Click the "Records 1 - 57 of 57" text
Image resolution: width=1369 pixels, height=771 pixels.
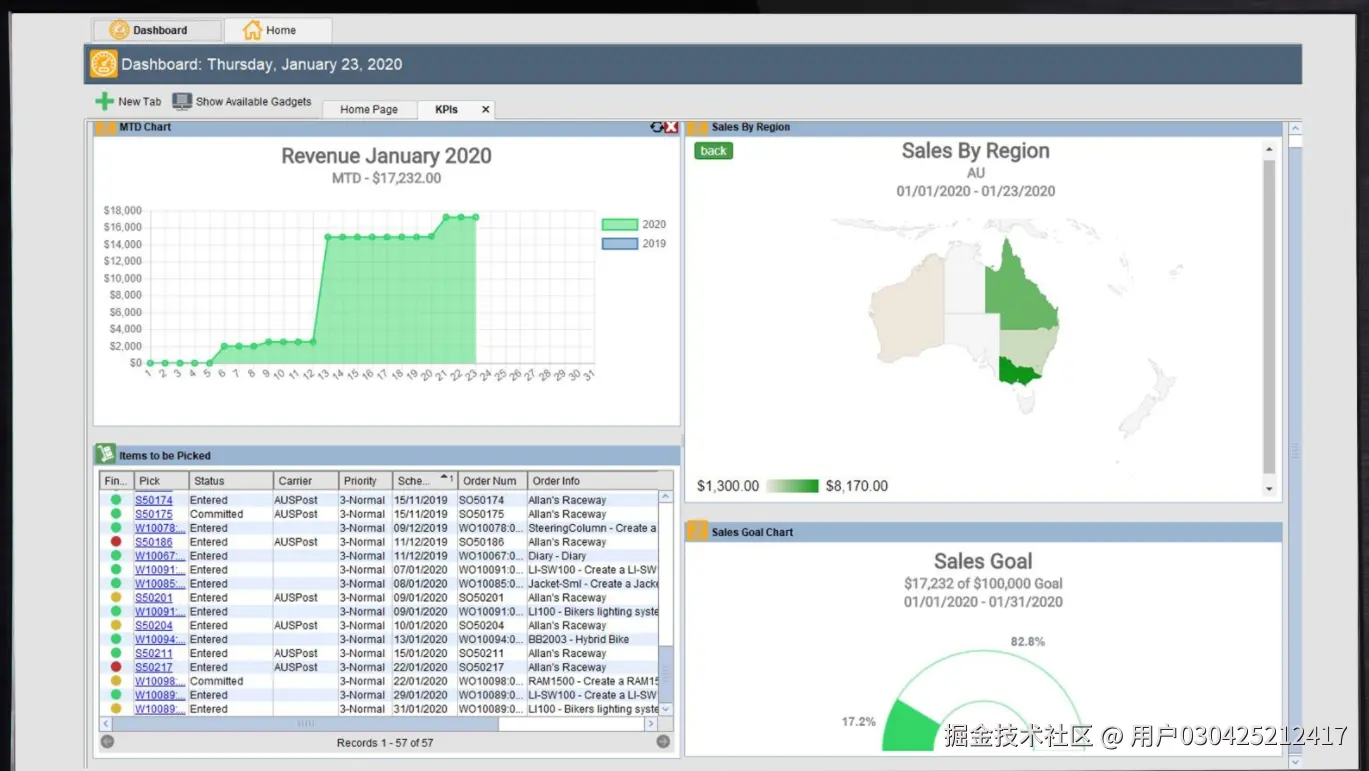point(385,743)
